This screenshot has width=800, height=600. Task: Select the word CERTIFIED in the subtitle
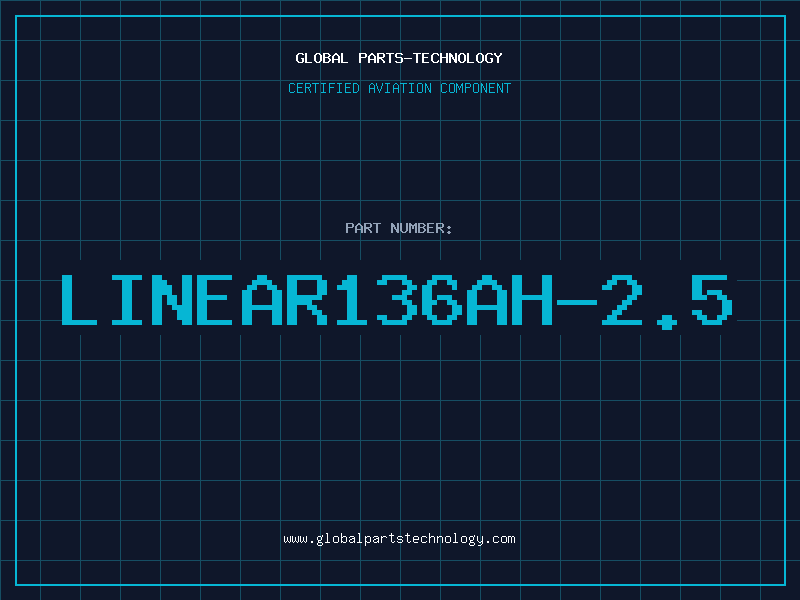[x=324, y=88]
